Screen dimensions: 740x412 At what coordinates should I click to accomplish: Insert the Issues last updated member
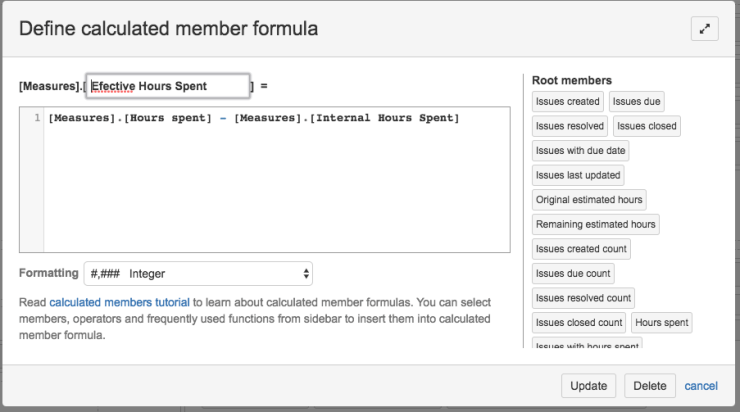click(578, 175)
